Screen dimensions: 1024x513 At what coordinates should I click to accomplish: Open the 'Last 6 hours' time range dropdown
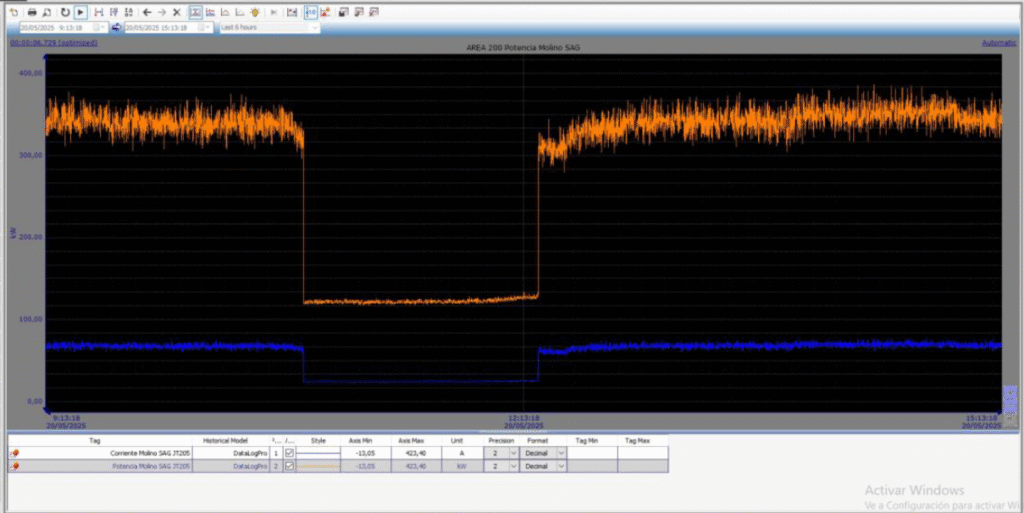coord(314,28)
